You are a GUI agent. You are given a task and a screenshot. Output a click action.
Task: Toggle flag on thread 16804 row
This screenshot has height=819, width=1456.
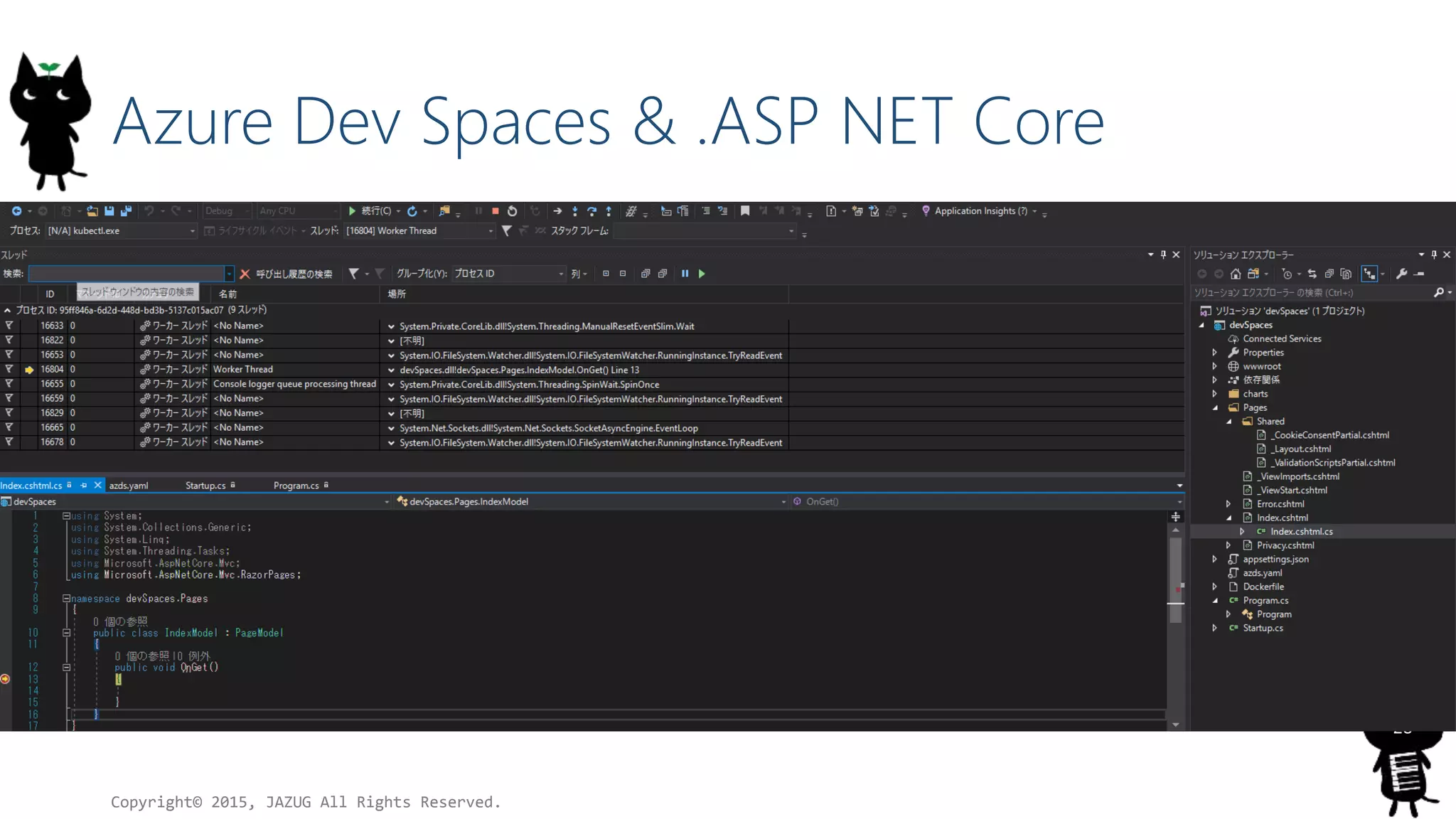click(x=9, y=370)
